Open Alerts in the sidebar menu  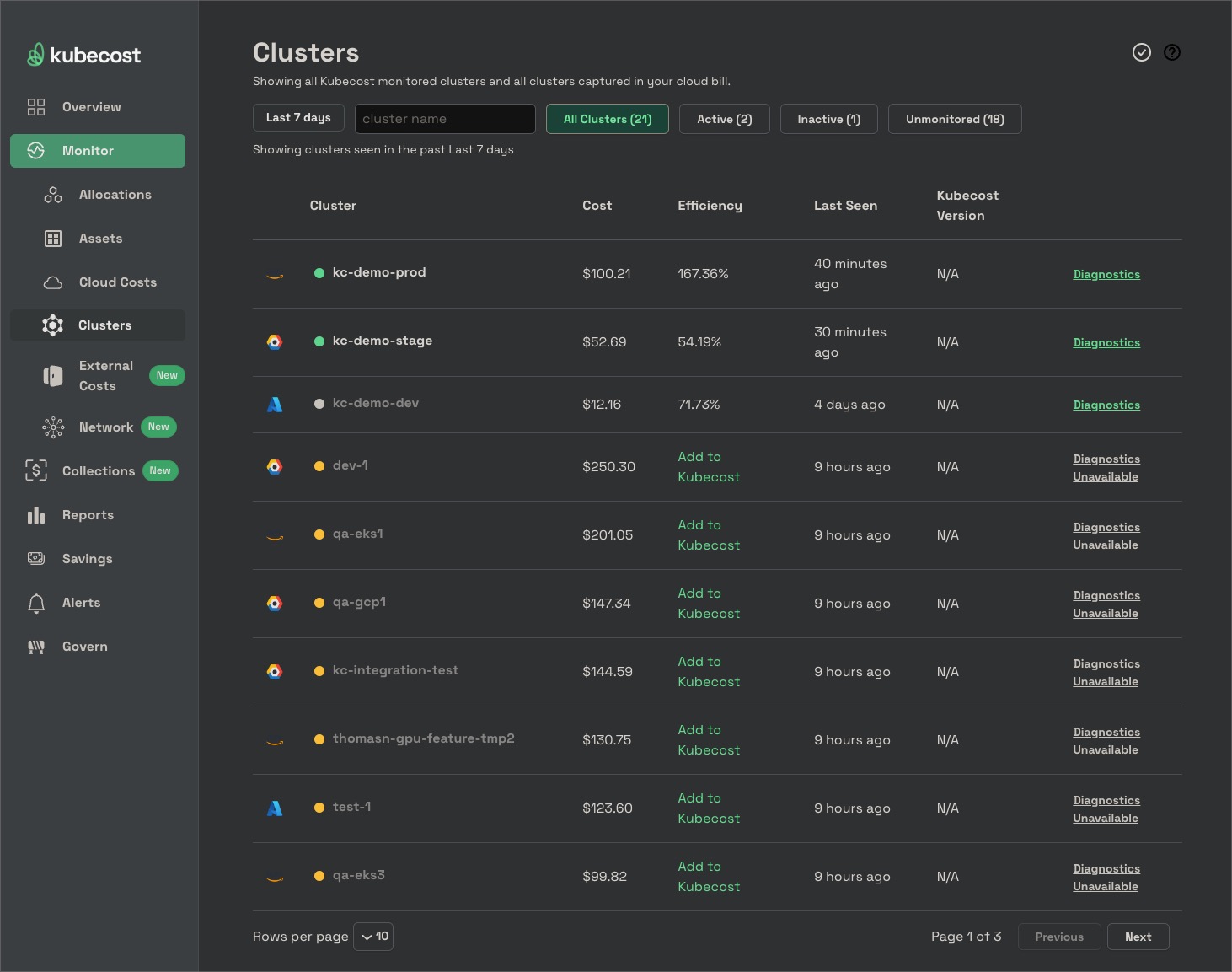(x=81, y=603)
